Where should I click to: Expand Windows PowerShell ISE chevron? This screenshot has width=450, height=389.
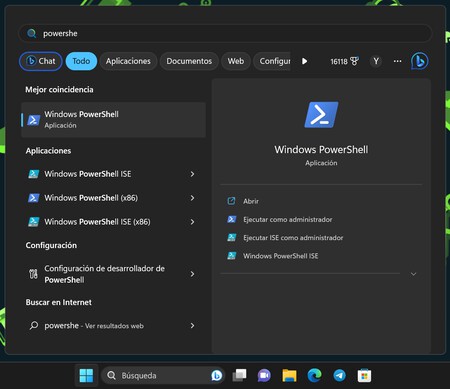pos(192,174)
